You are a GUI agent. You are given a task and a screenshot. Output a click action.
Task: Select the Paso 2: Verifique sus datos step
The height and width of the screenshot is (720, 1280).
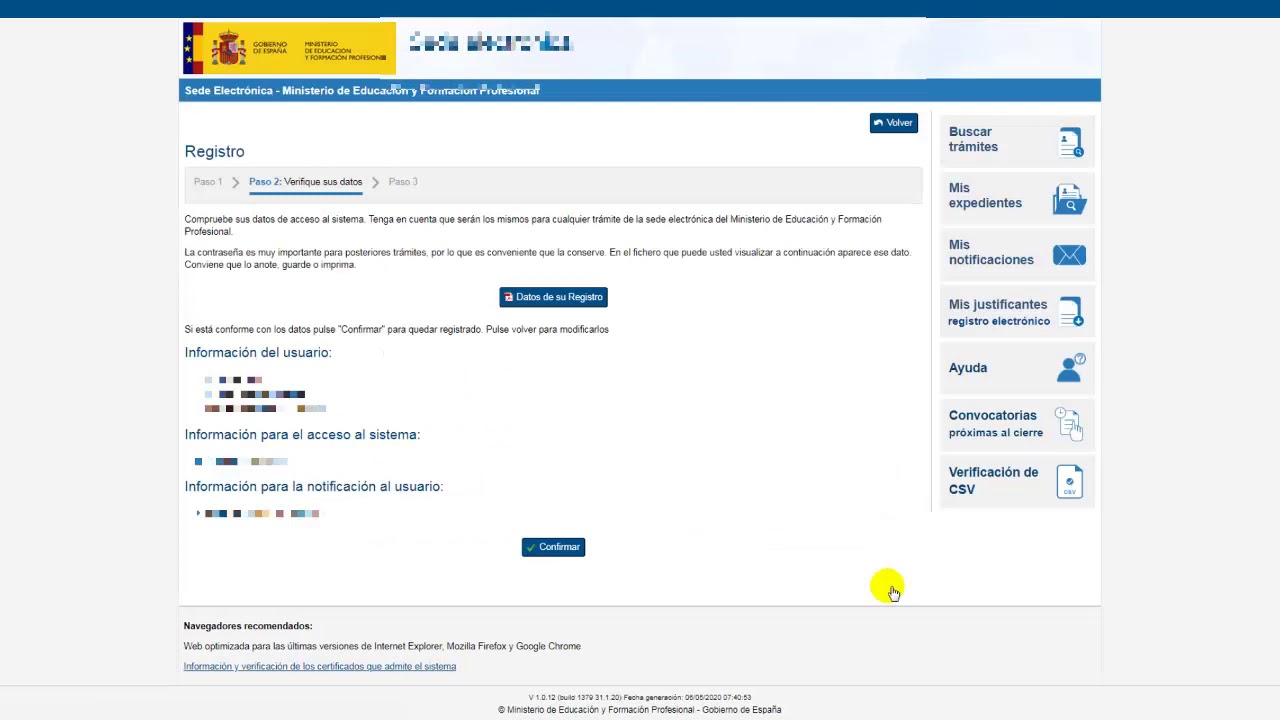[305, 181]
